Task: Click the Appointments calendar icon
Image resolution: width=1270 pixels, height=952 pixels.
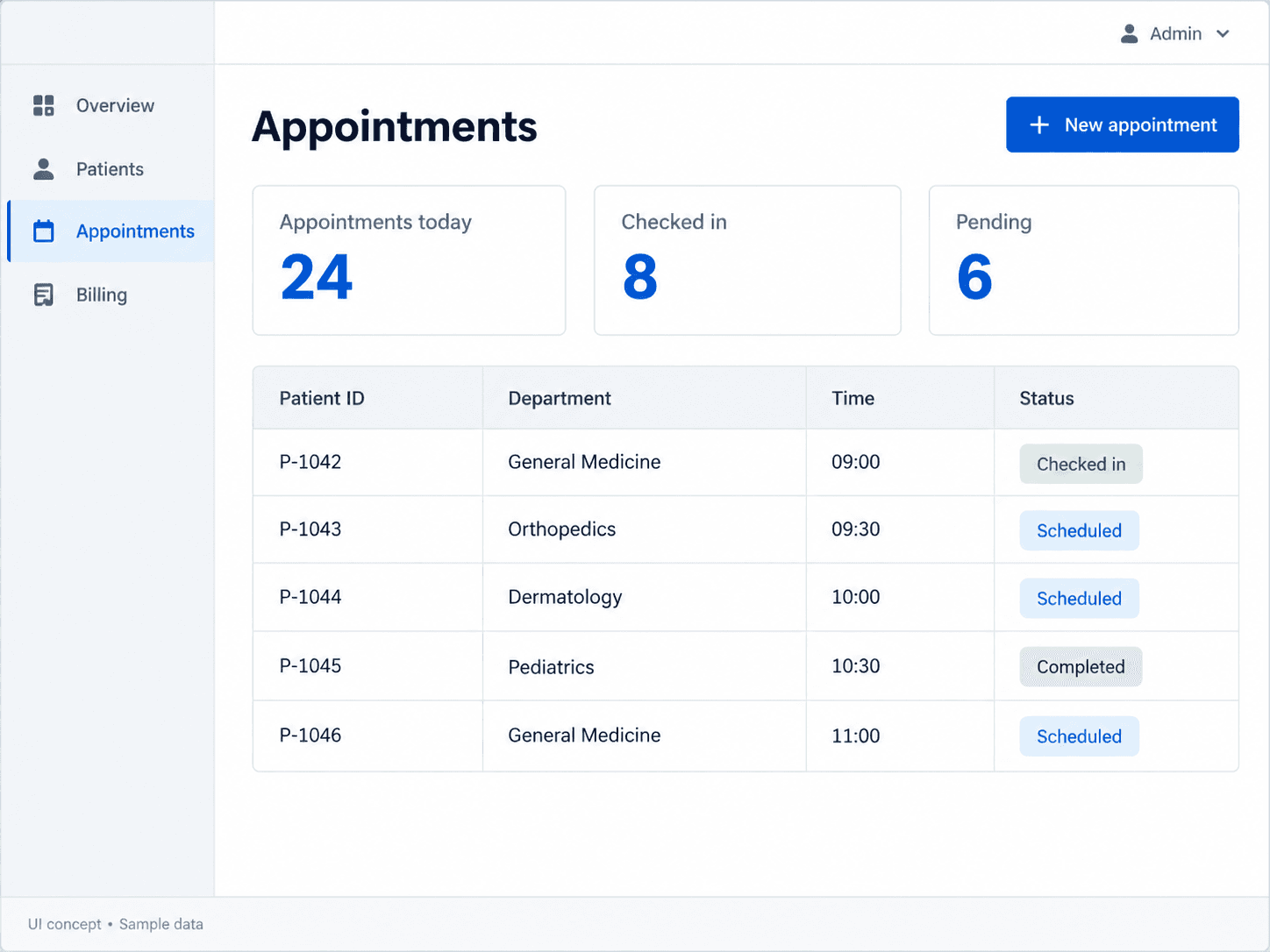Action: pos(44,231)
